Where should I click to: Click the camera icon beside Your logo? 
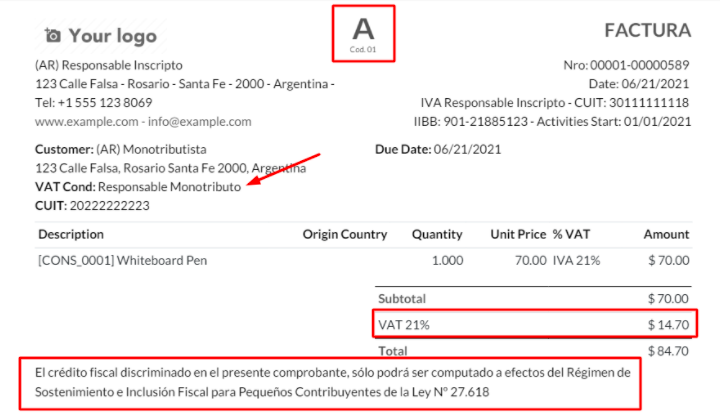point(53,36)
